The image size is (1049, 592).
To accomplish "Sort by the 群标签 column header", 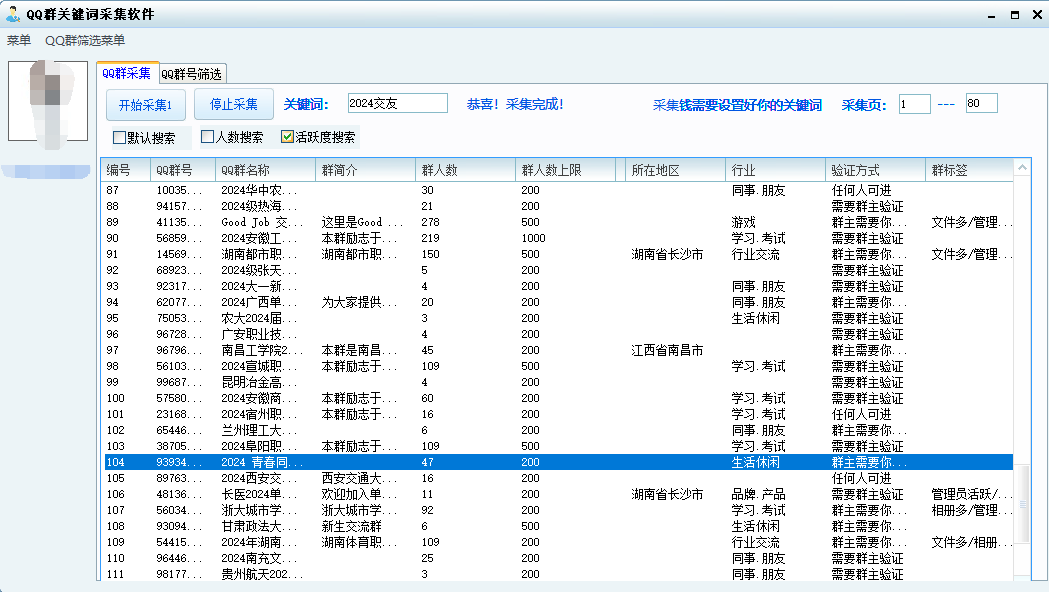I will click(969, 170).
